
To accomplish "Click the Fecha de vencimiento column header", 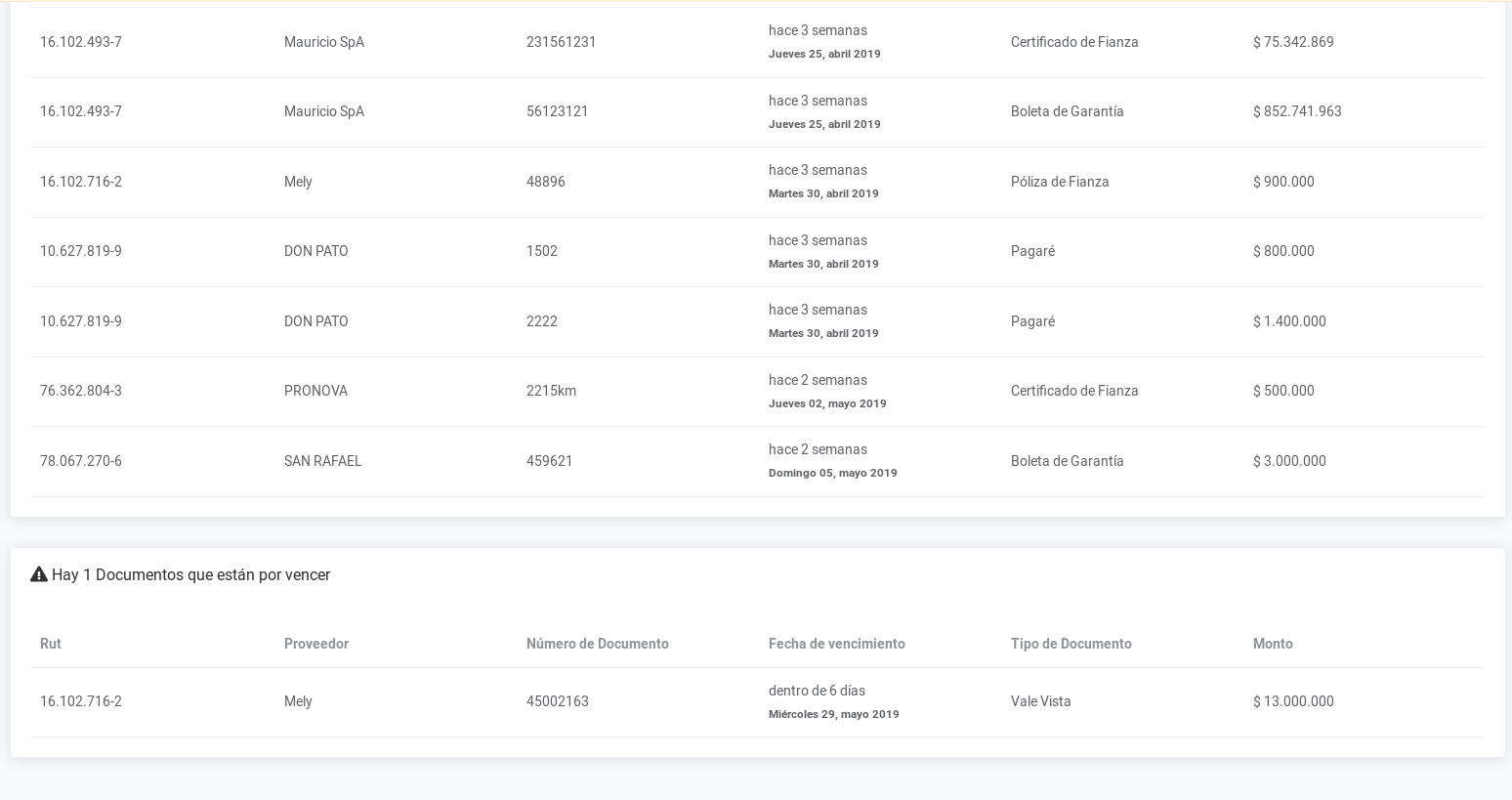I will click(836, 644).
